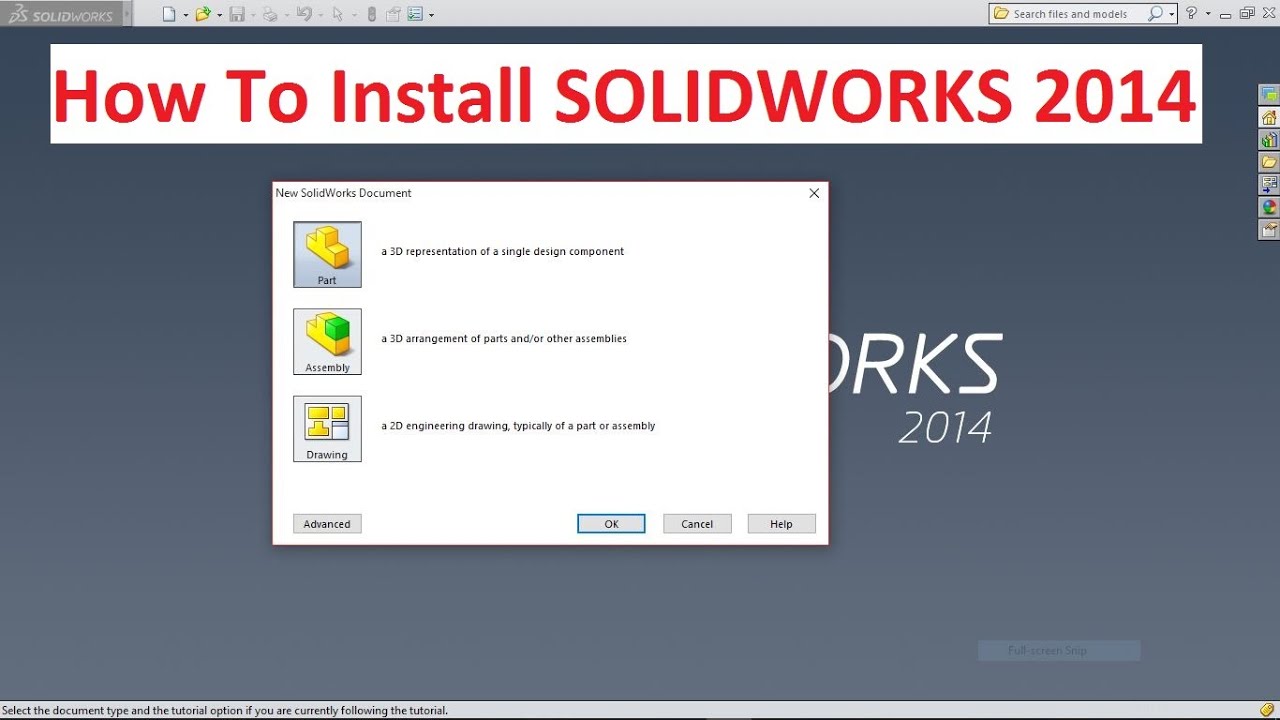Screen dimensions: 1280x720
Task: Select the Assembly document type
Action: click(x=327, y=342)
